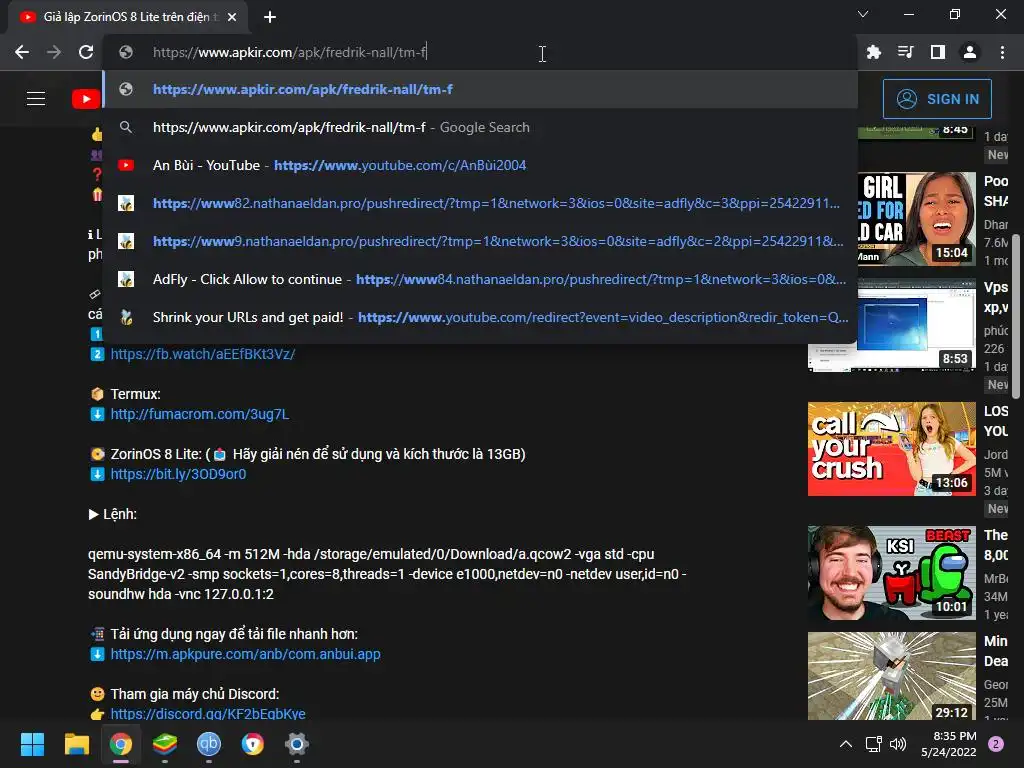Open BlueStacks from the taskbar

(165, 744)
